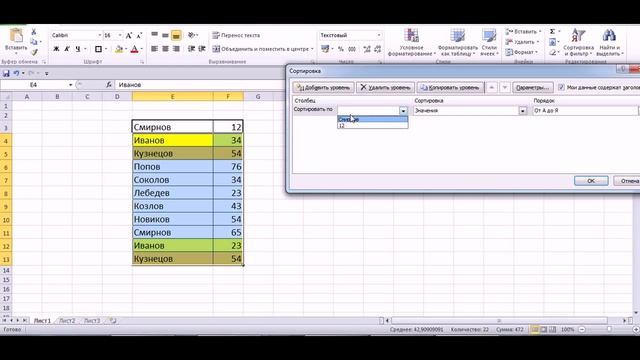Click the Insert (Вставить) cells ribbon button
The width and height of the screenshot is (640, 360).
coord(523,31)
